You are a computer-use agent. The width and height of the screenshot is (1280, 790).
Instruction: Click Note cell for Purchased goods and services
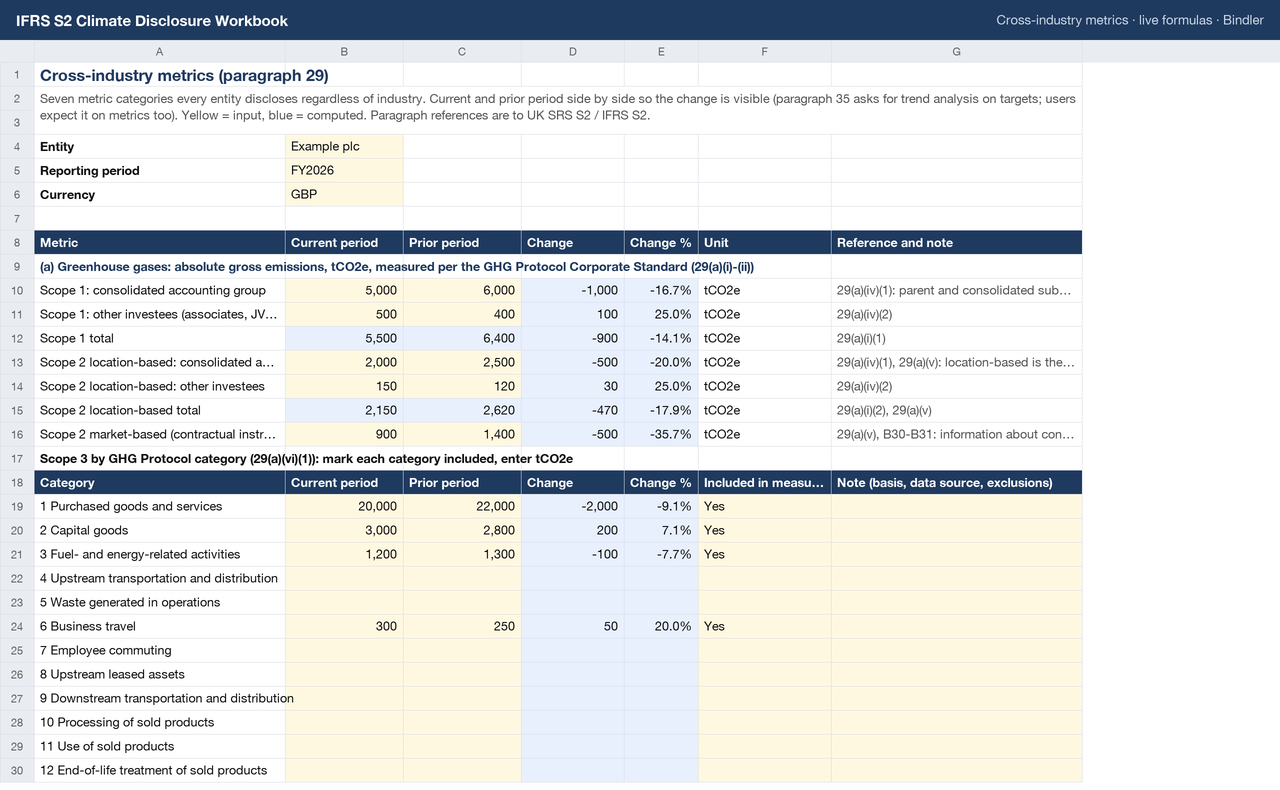(956, 506)
